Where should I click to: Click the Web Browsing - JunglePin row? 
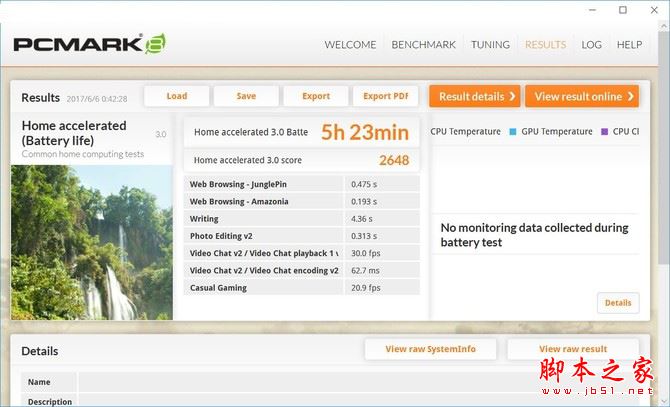(302, 184)
